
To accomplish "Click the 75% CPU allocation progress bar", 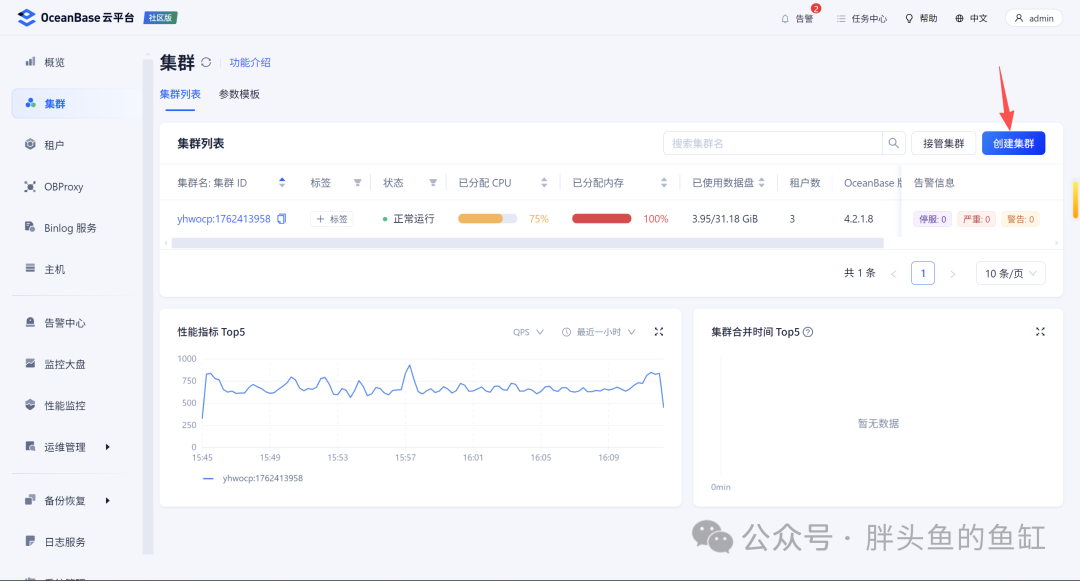I will [x=488, y=219].
